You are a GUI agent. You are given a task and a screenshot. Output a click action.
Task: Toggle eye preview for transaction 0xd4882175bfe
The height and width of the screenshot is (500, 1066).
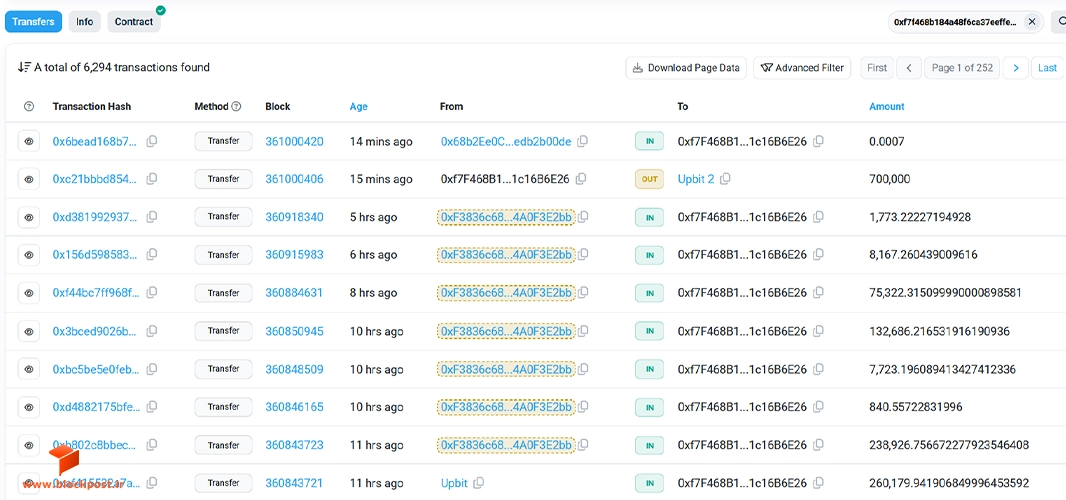[29, 407]
